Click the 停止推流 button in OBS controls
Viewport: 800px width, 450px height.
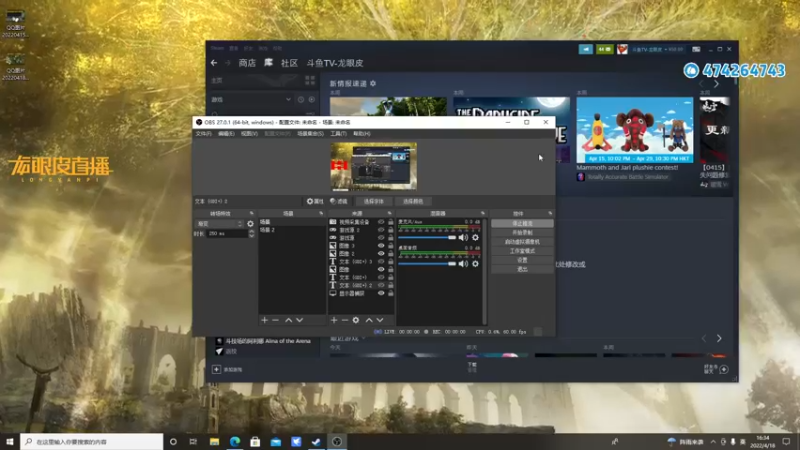(x=522, y=223)
